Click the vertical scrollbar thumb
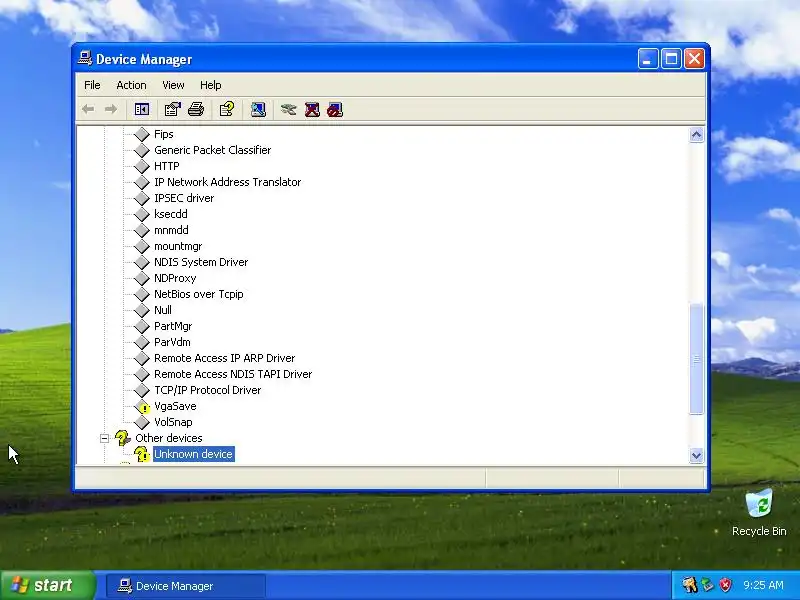Viewport: 800px width, 600px height. tap(696, 359)
